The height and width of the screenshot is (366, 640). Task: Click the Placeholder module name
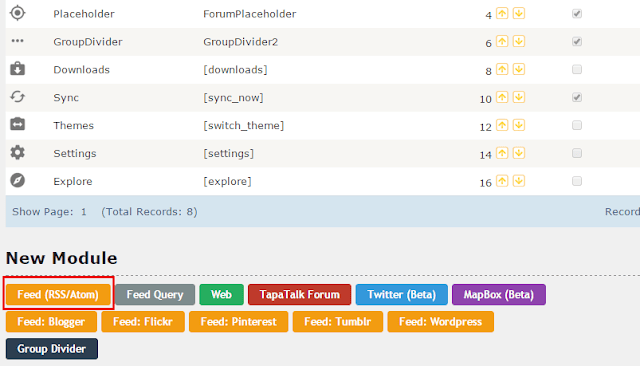84,14
